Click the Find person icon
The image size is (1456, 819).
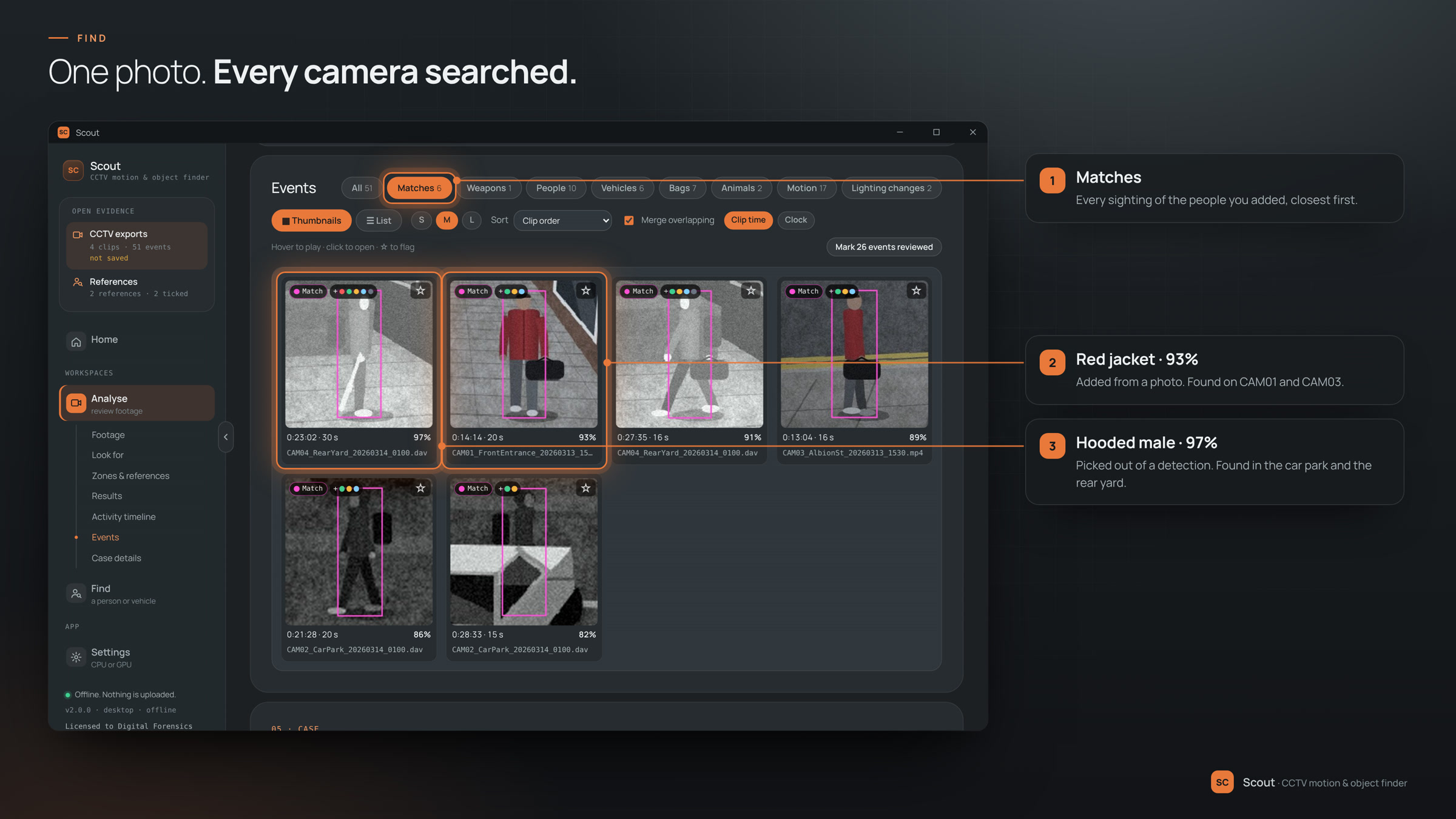tap(76, 593)
